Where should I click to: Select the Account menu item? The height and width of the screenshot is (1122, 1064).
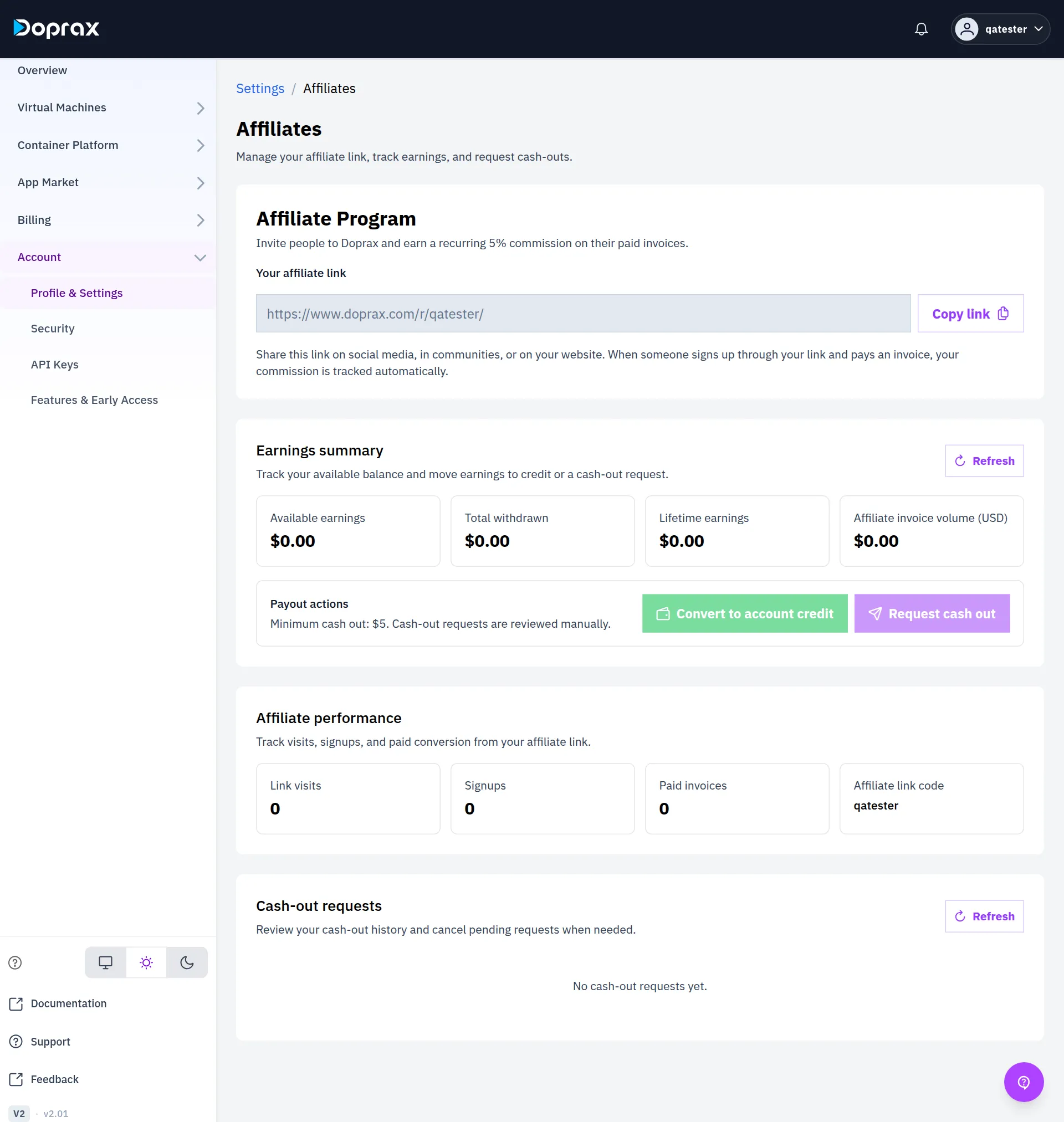[108, 258]
